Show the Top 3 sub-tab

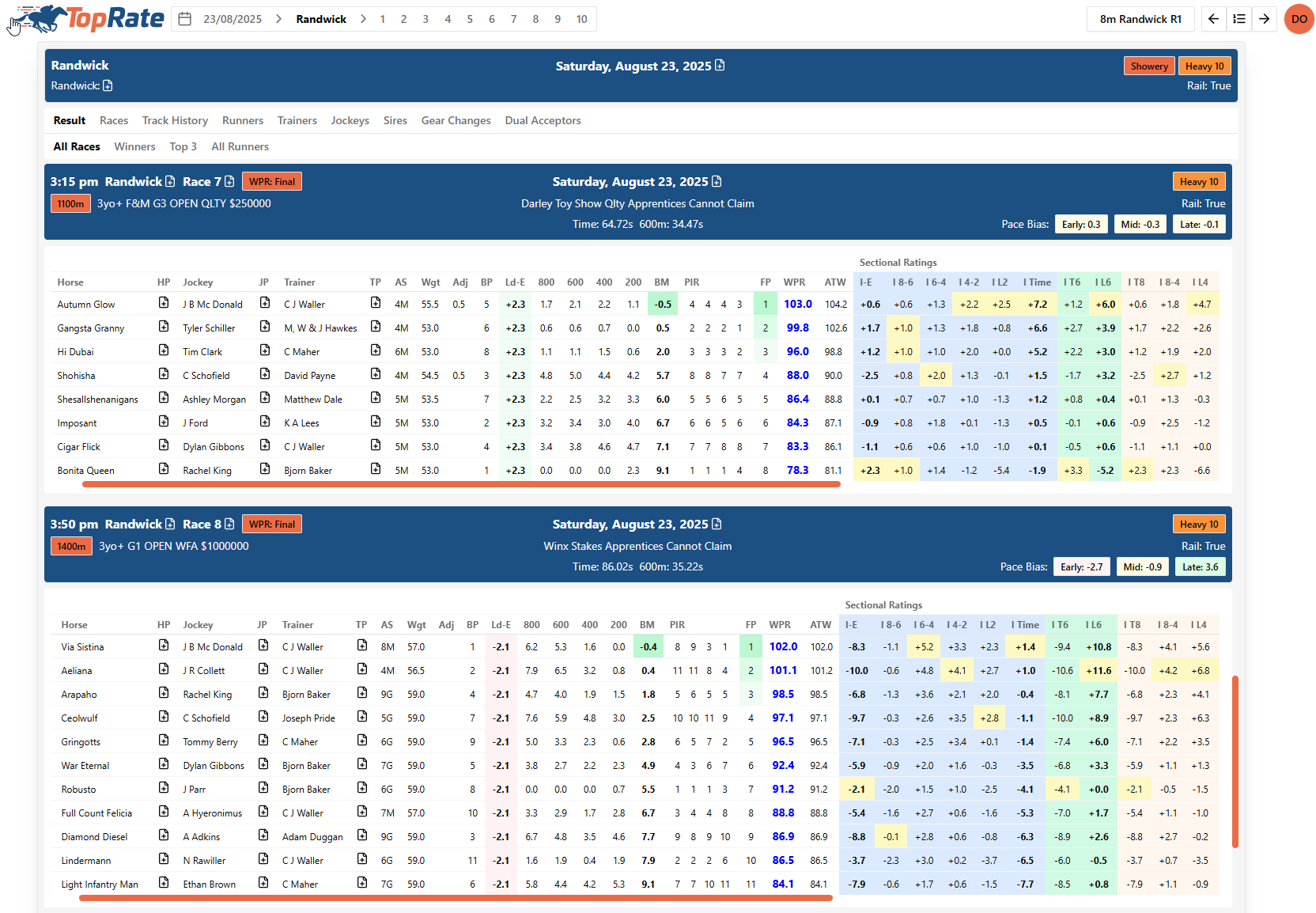[x=183, y=146]
